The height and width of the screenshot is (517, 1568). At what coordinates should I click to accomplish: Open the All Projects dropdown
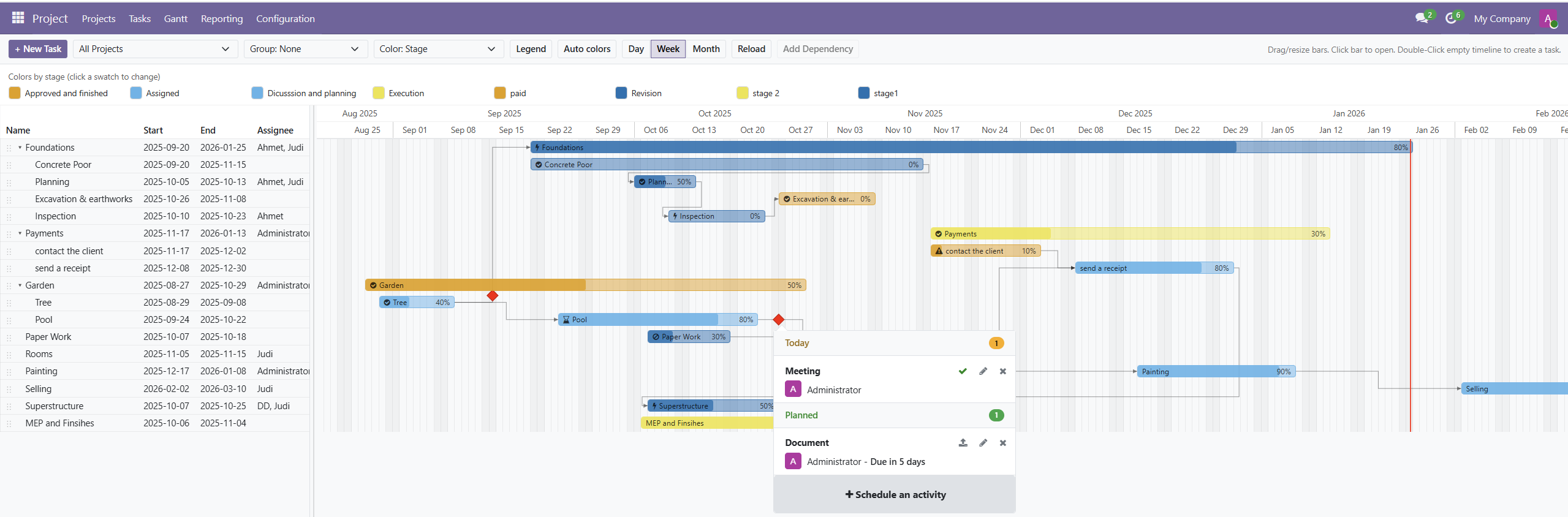(x=154, y=49)
